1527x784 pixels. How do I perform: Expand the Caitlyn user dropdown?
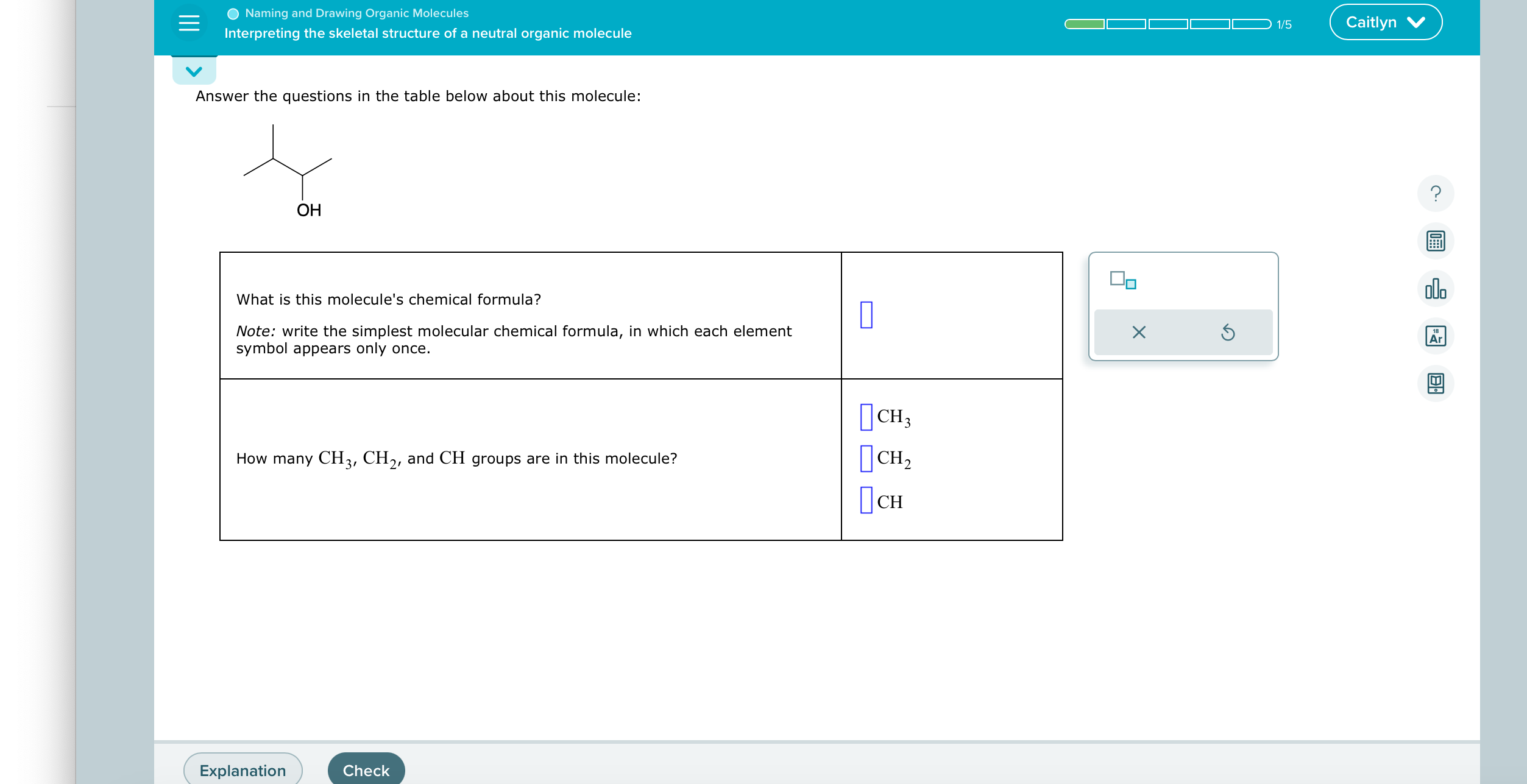tap(1385, 23)
